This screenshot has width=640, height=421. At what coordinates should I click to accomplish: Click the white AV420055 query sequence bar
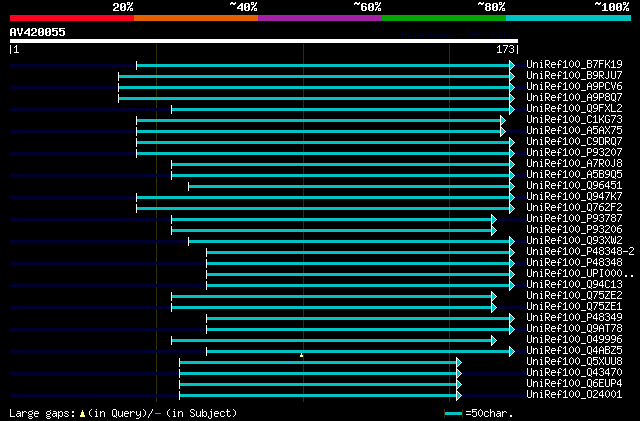click(x=264, y=41)
